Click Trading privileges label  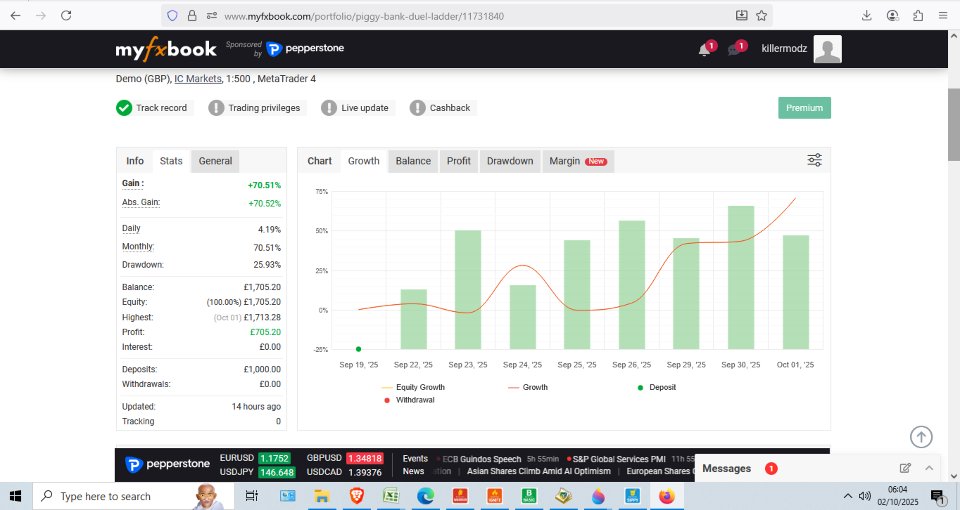tap(264, 108)
